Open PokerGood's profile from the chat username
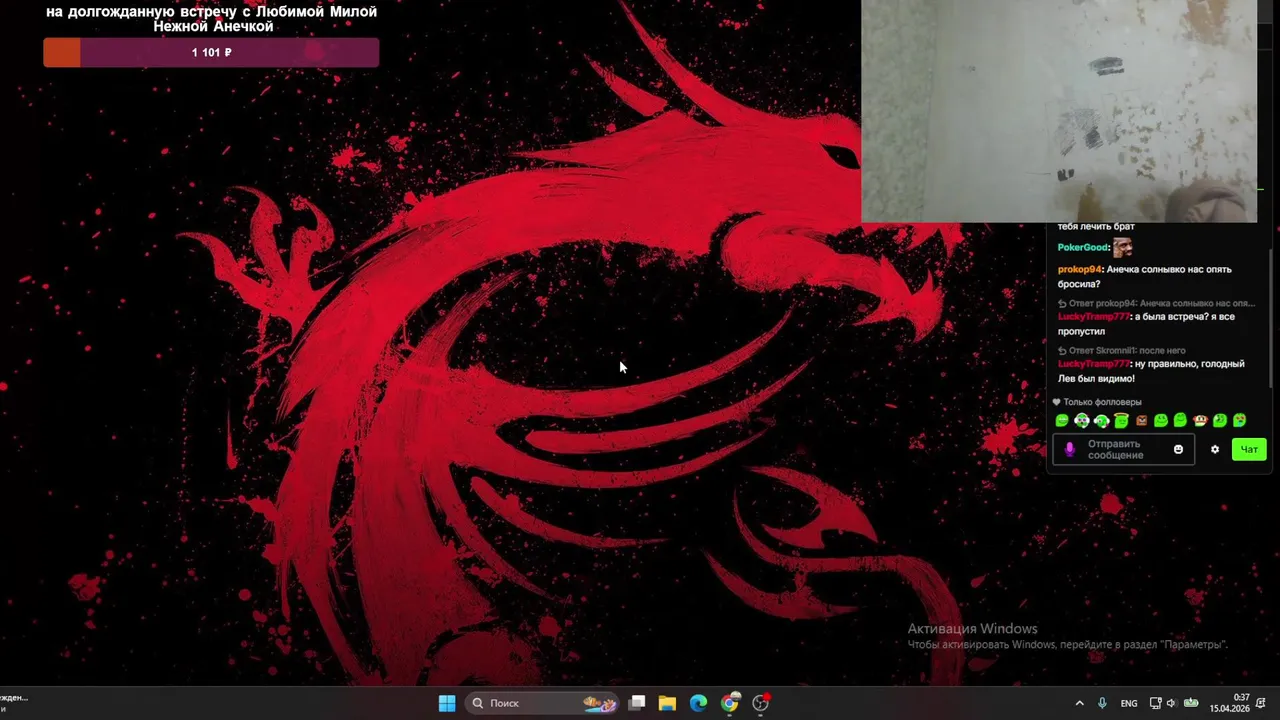The image size is (1280, 720). point(1083,248)
